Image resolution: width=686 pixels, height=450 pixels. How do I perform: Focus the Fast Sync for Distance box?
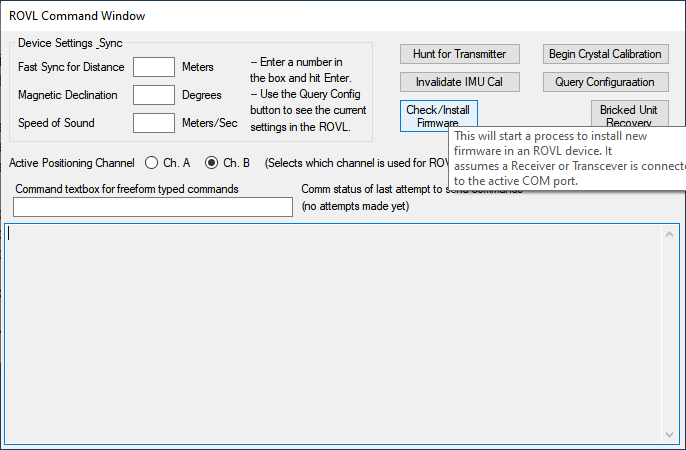tap(154, 67)
